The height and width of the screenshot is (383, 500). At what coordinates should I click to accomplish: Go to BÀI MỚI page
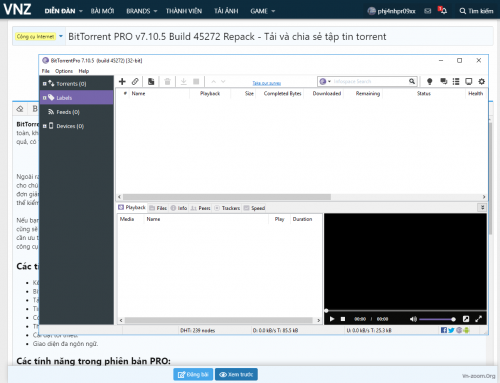102,11
